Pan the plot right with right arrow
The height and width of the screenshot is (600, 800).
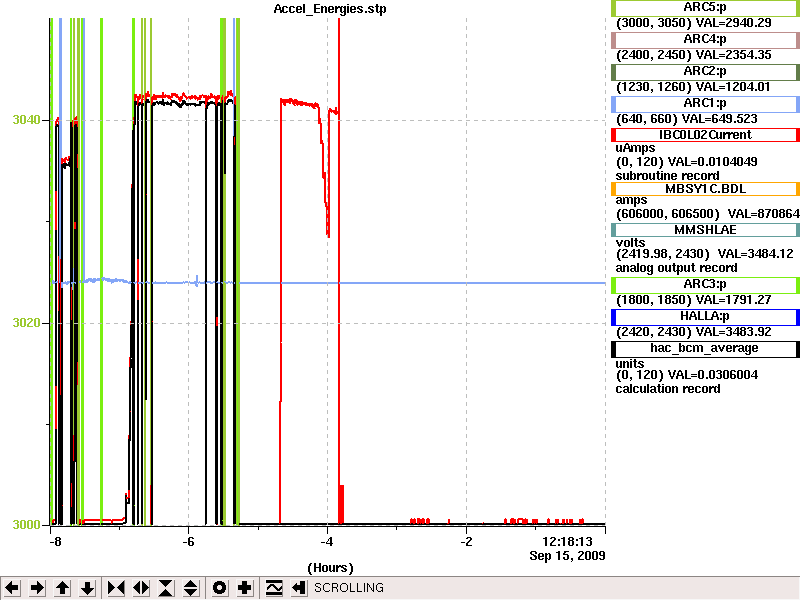tap(37, 588)
